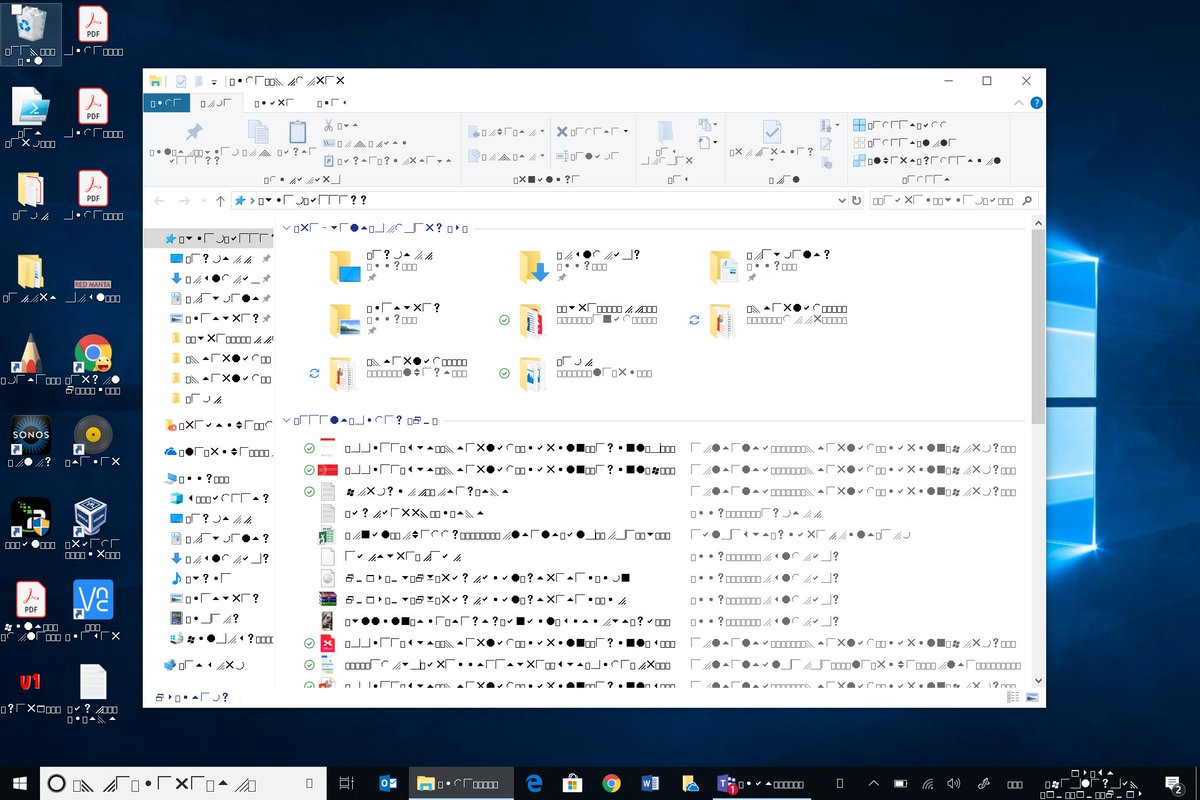Click the Copy icon in the Clipboard group
1200x800 pixels.
click(x=257, y=132)
